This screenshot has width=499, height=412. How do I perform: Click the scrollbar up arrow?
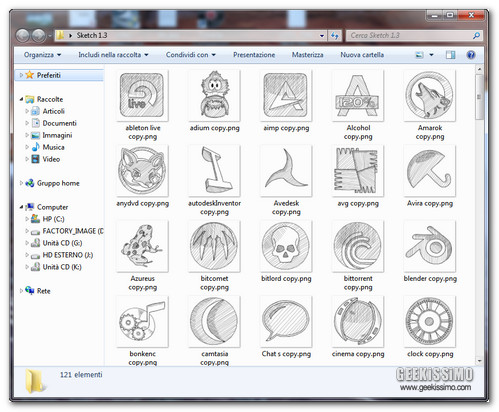pyautogui.click(x=479, y=69)
